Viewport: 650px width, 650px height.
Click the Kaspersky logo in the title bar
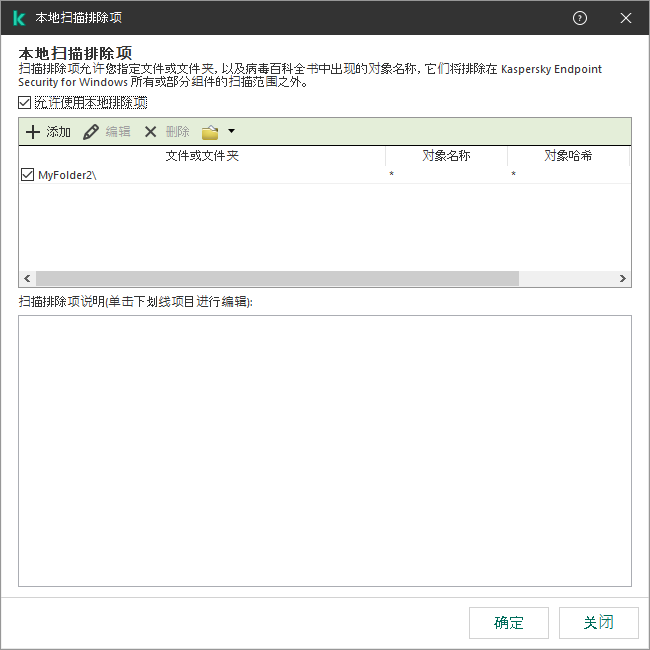tap(19, 18)
